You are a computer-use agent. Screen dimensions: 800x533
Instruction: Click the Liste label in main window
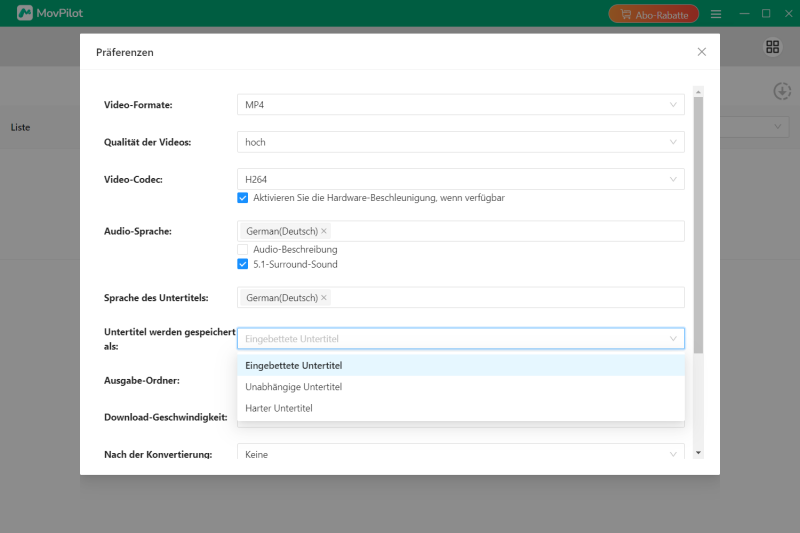pyautogui.click(x=20, y=127)
